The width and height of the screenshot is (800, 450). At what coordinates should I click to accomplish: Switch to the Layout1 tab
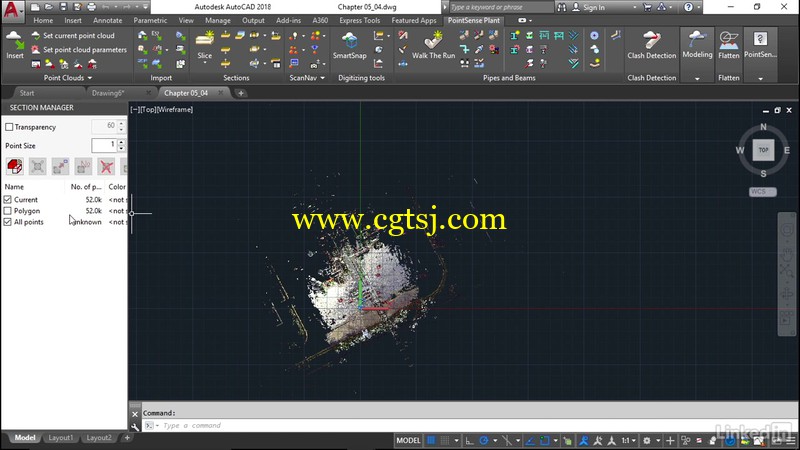61,438
